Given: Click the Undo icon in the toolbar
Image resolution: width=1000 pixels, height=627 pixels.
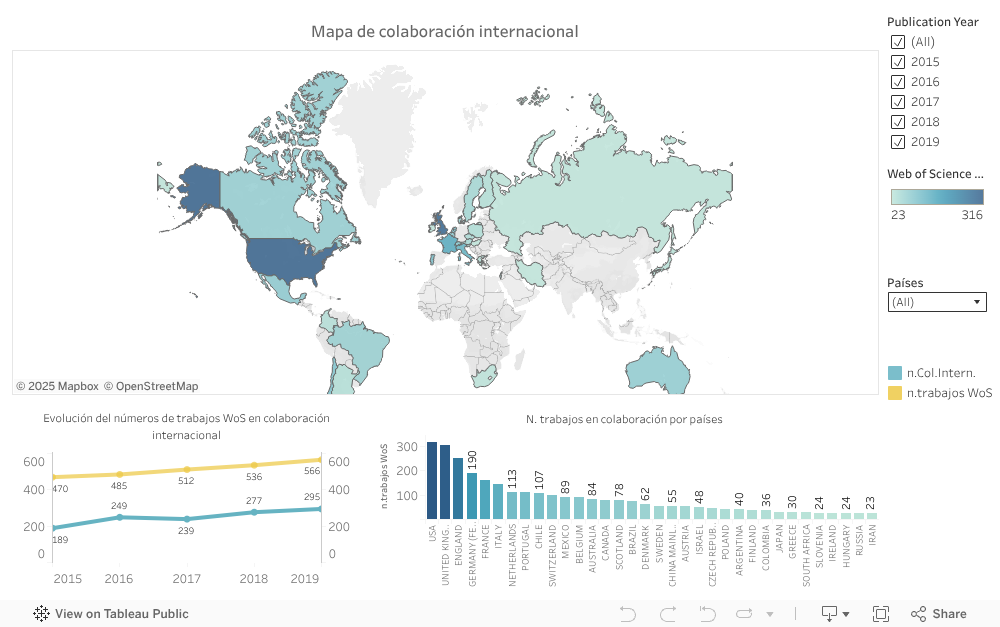Looking at the screenshot, I should [x=628, y=614].
